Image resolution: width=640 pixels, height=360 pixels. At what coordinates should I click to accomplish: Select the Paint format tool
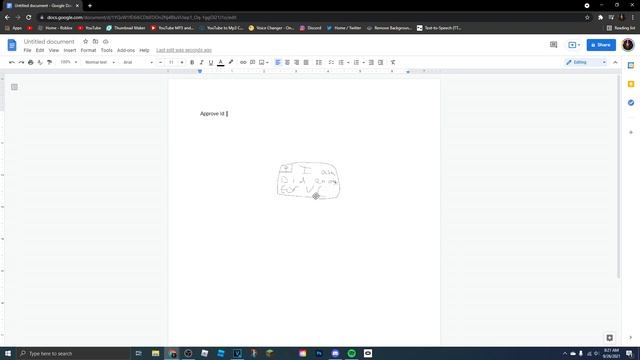pos(49,62)
